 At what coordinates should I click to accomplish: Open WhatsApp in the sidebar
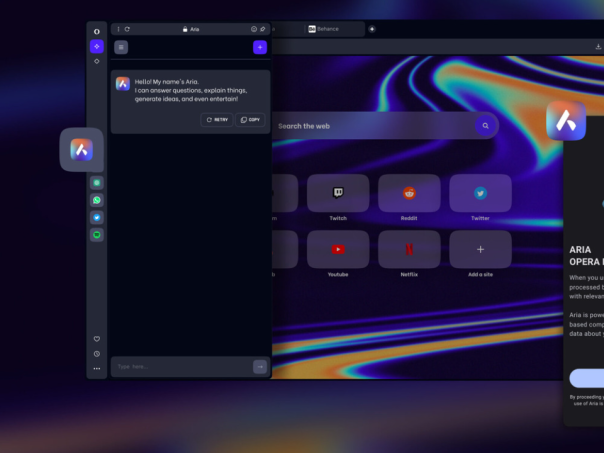coord(97,200)
